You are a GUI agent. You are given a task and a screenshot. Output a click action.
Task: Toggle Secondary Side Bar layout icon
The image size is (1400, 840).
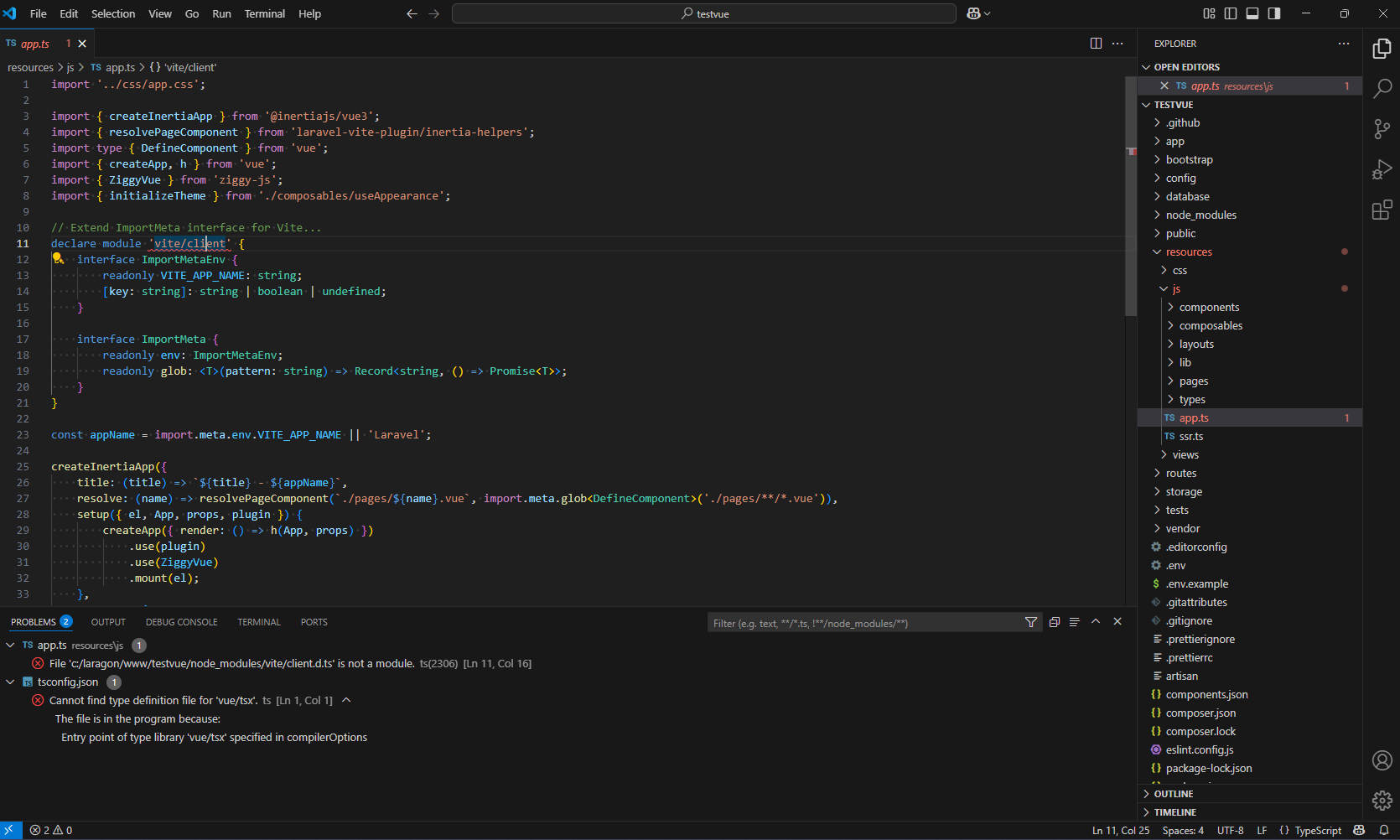pyautogui.click(x=1274, y=13)
